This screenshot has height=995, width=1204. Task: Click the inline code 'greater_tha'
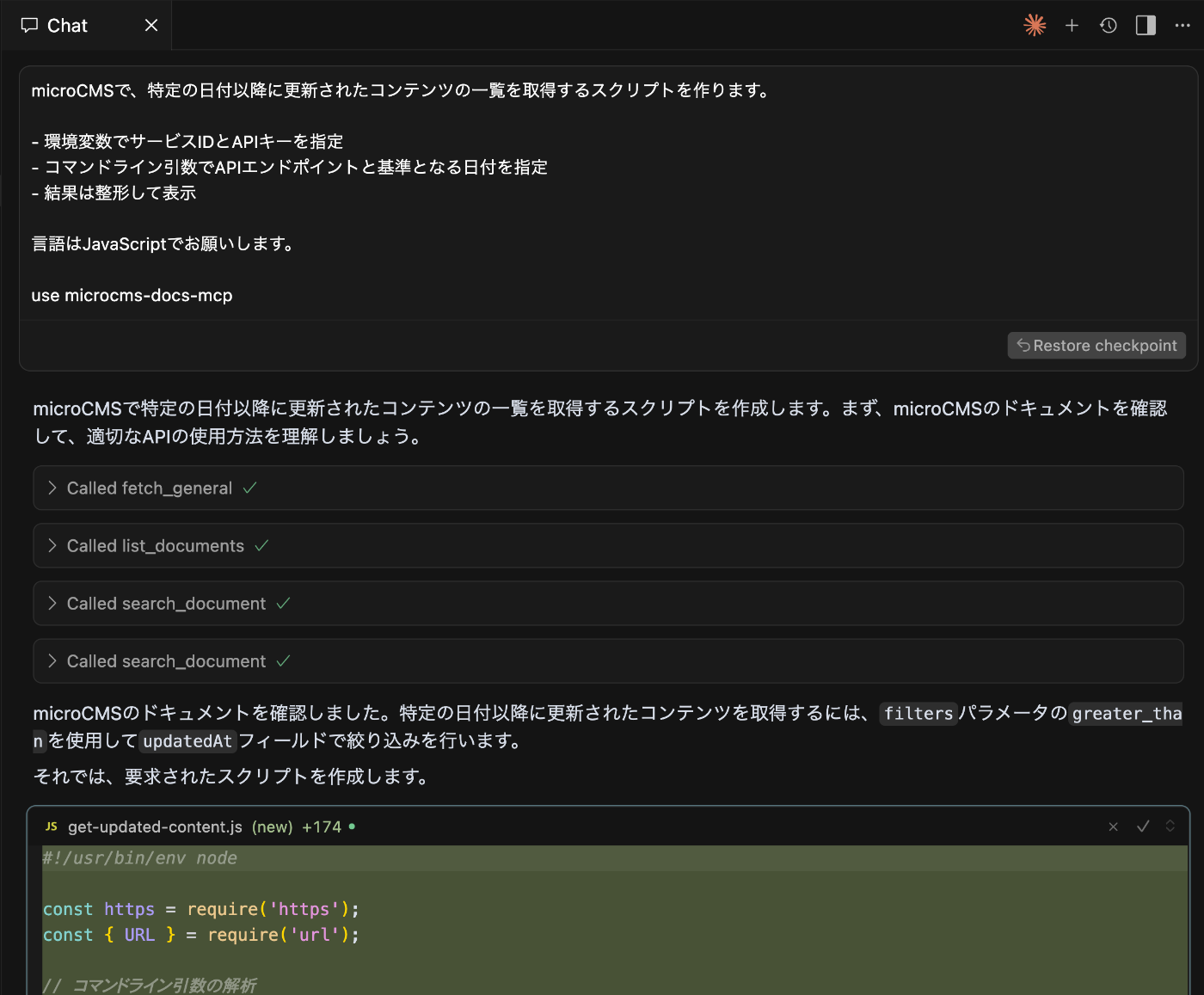coord(1127,714)
